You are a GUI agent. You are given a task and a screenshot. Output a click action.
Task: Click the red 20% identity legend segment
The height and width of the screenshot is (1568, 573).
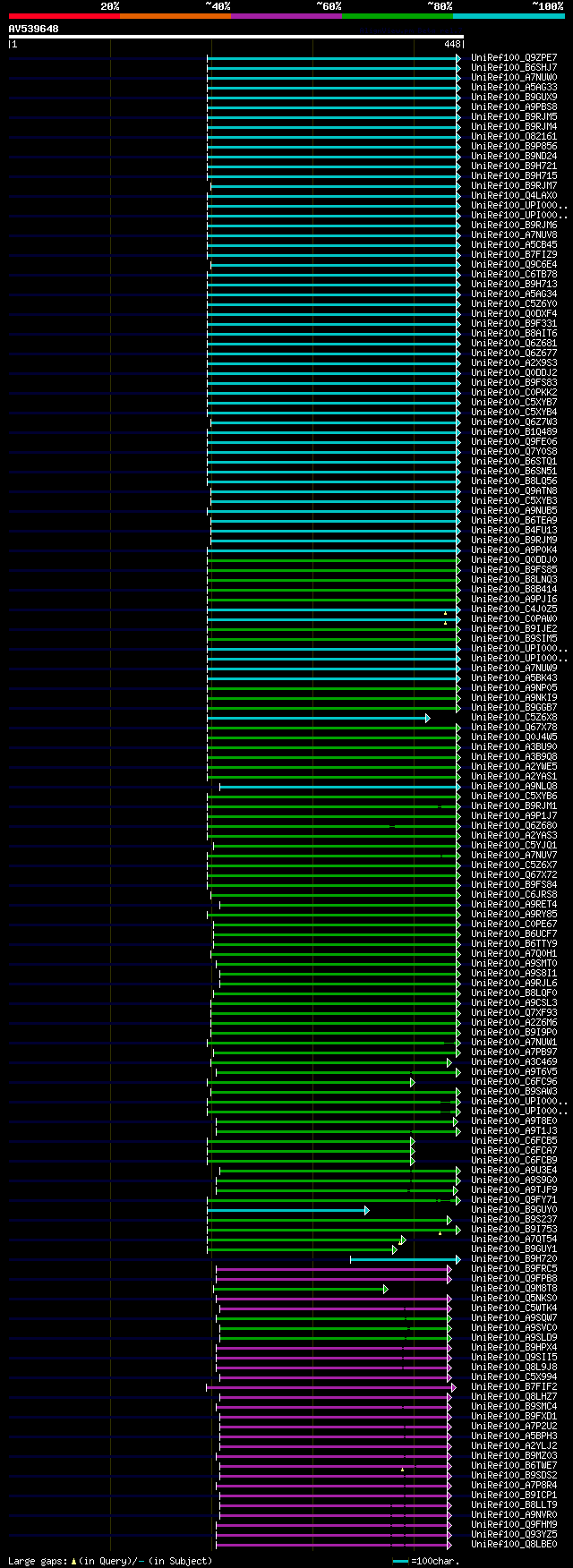64,16
